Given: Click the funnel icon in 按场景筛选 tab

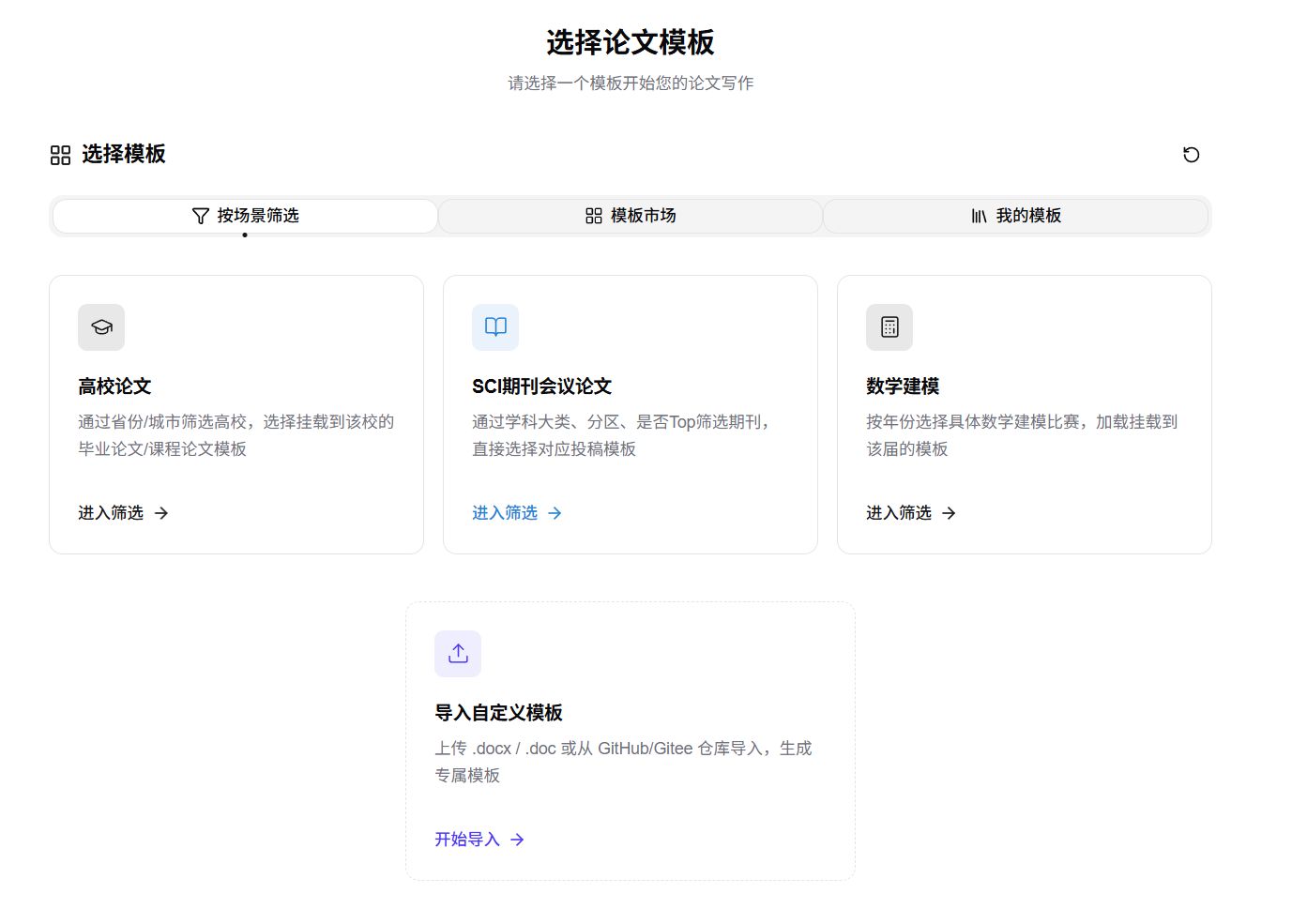Looking at the screenshot, I should [200, 216].
